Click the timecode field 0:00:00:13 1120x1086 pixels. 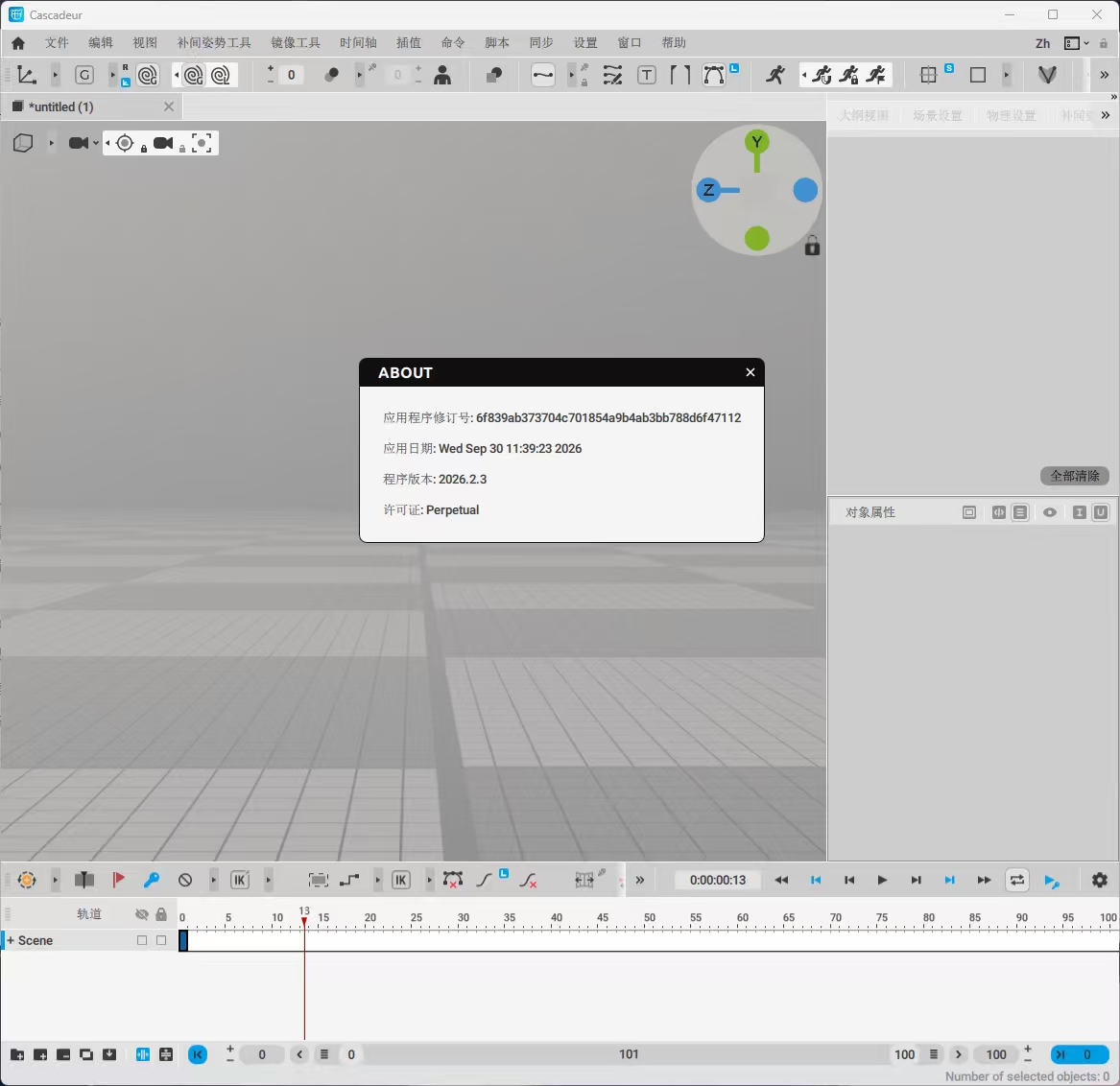[x=718, y=880]
